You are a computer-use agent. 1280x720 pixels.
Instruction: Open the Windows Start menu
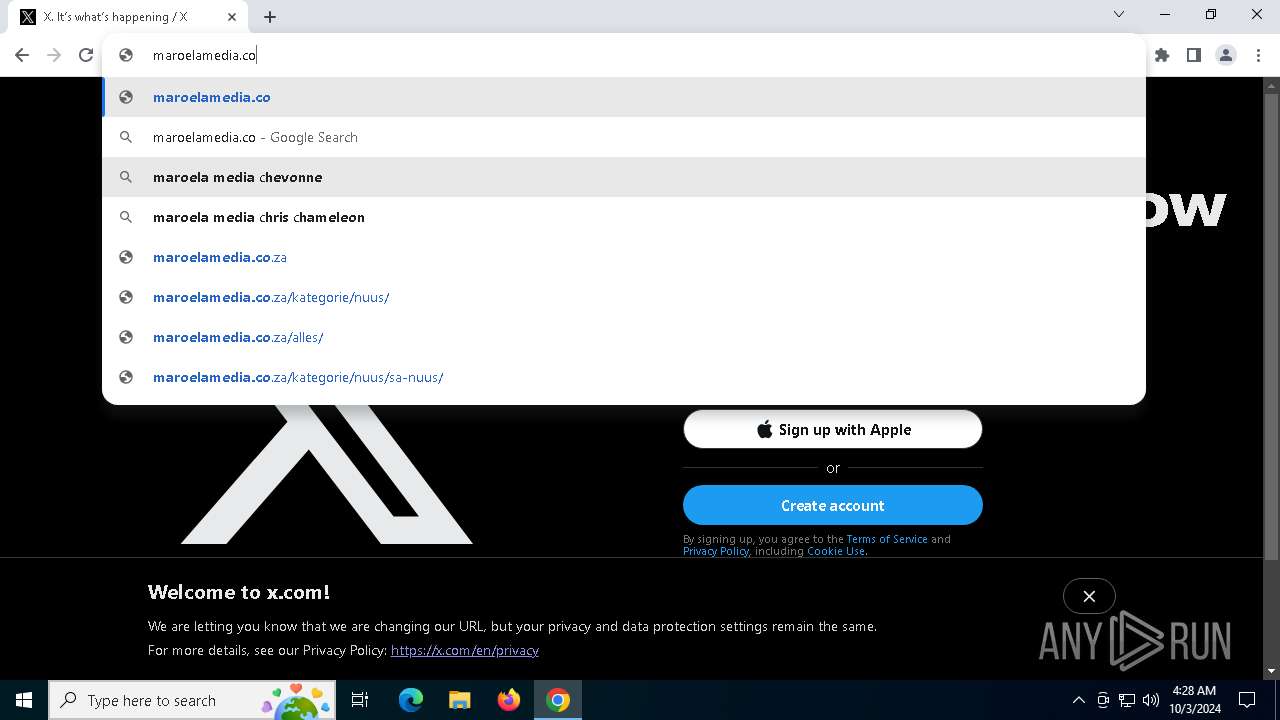click(x=24, y=700)
